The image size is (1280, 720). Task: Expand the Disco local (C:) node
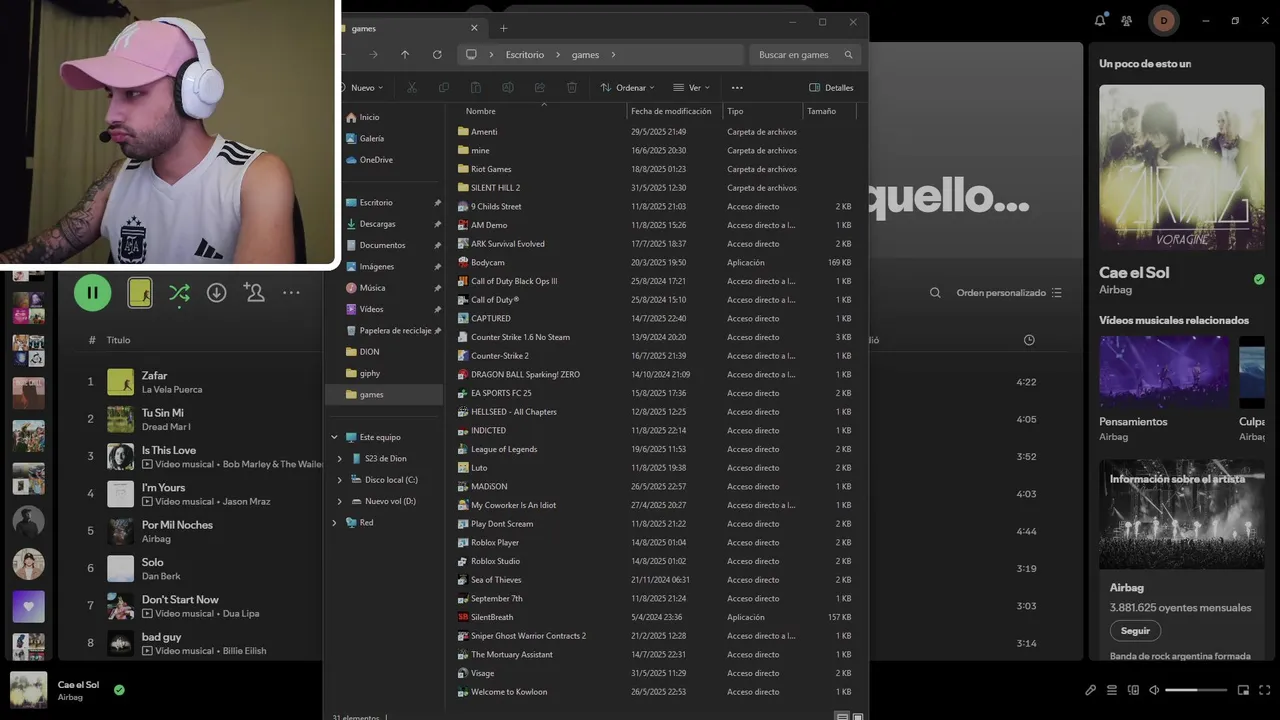click(340, 480)
